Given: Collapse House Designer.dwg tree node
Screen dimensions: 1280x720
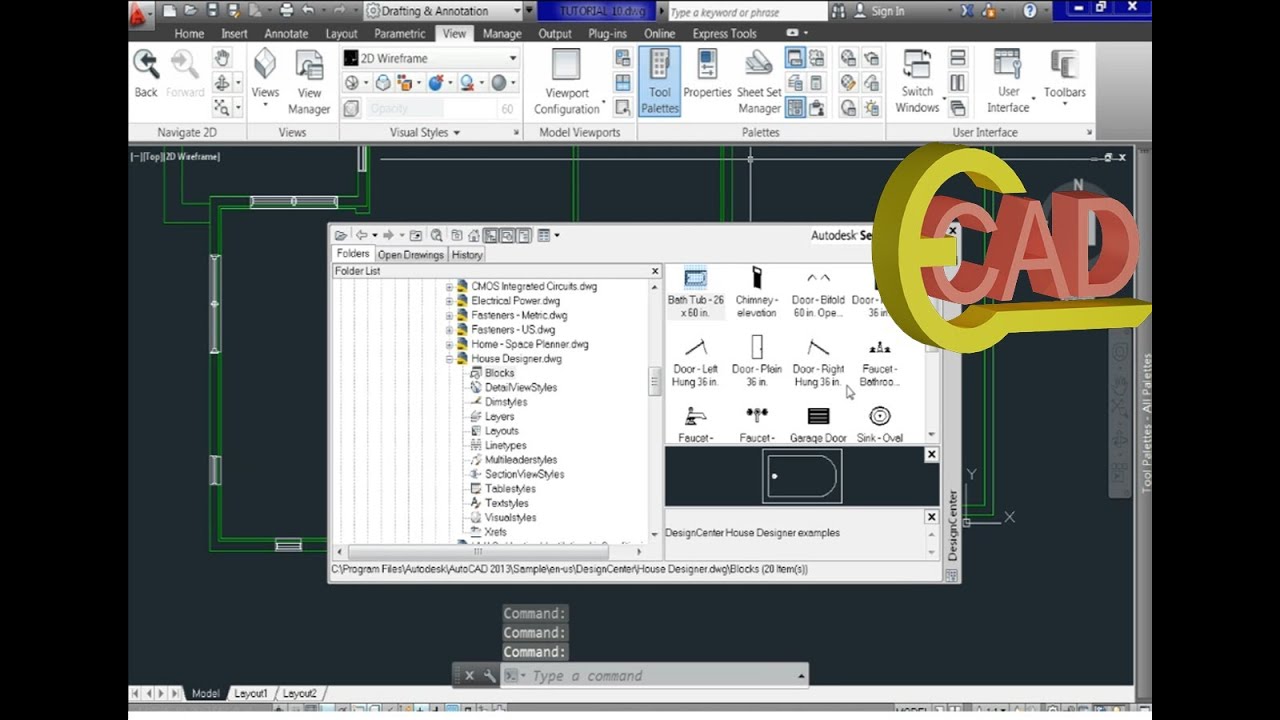Looking at the screenshot, I should click(450, 359).
